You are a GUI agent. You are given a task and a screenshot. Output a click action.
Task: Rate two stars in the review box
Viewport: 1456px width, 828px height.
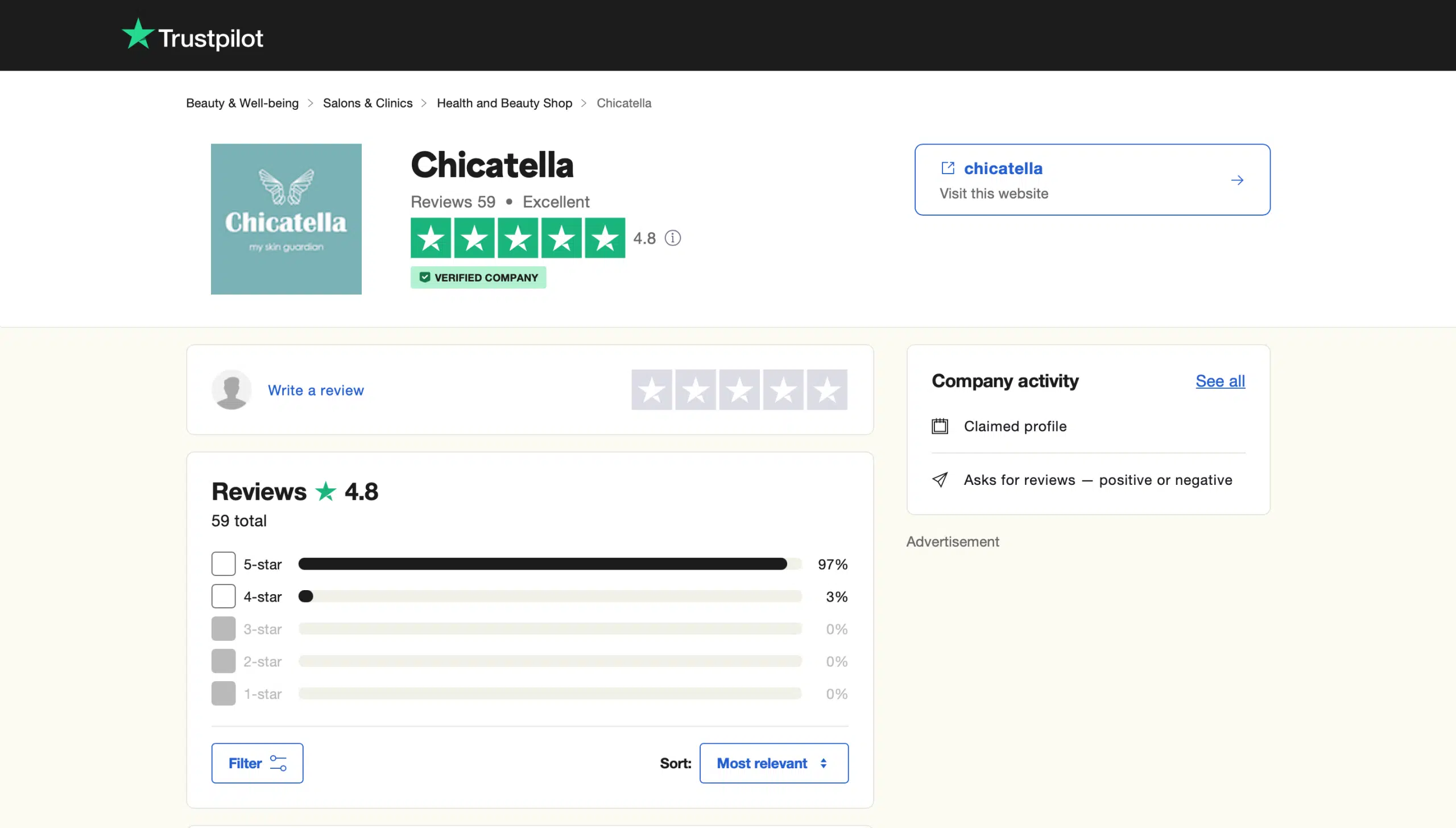point(696,390)
